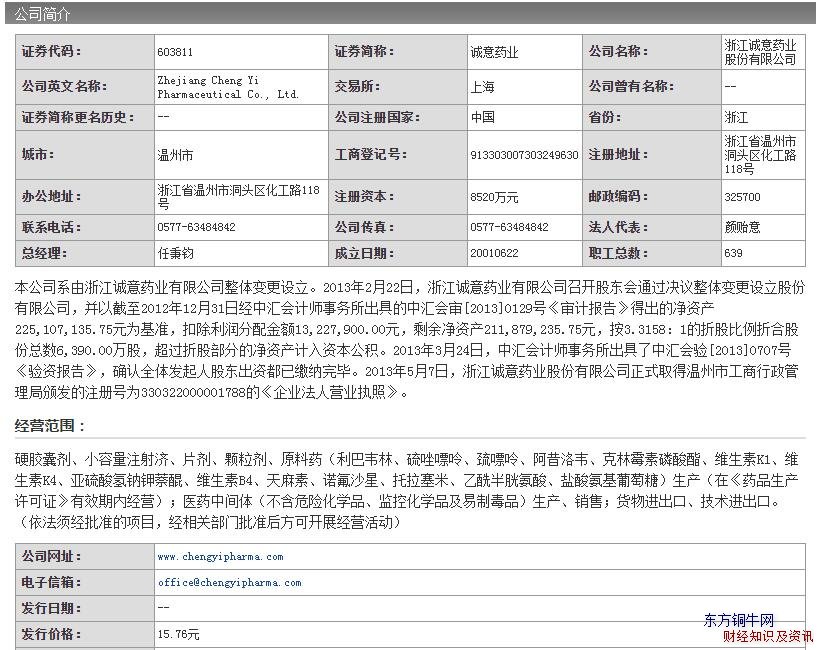
Task: Click the 联系电话 number 0577-63484842
Action: click(196, 227)
